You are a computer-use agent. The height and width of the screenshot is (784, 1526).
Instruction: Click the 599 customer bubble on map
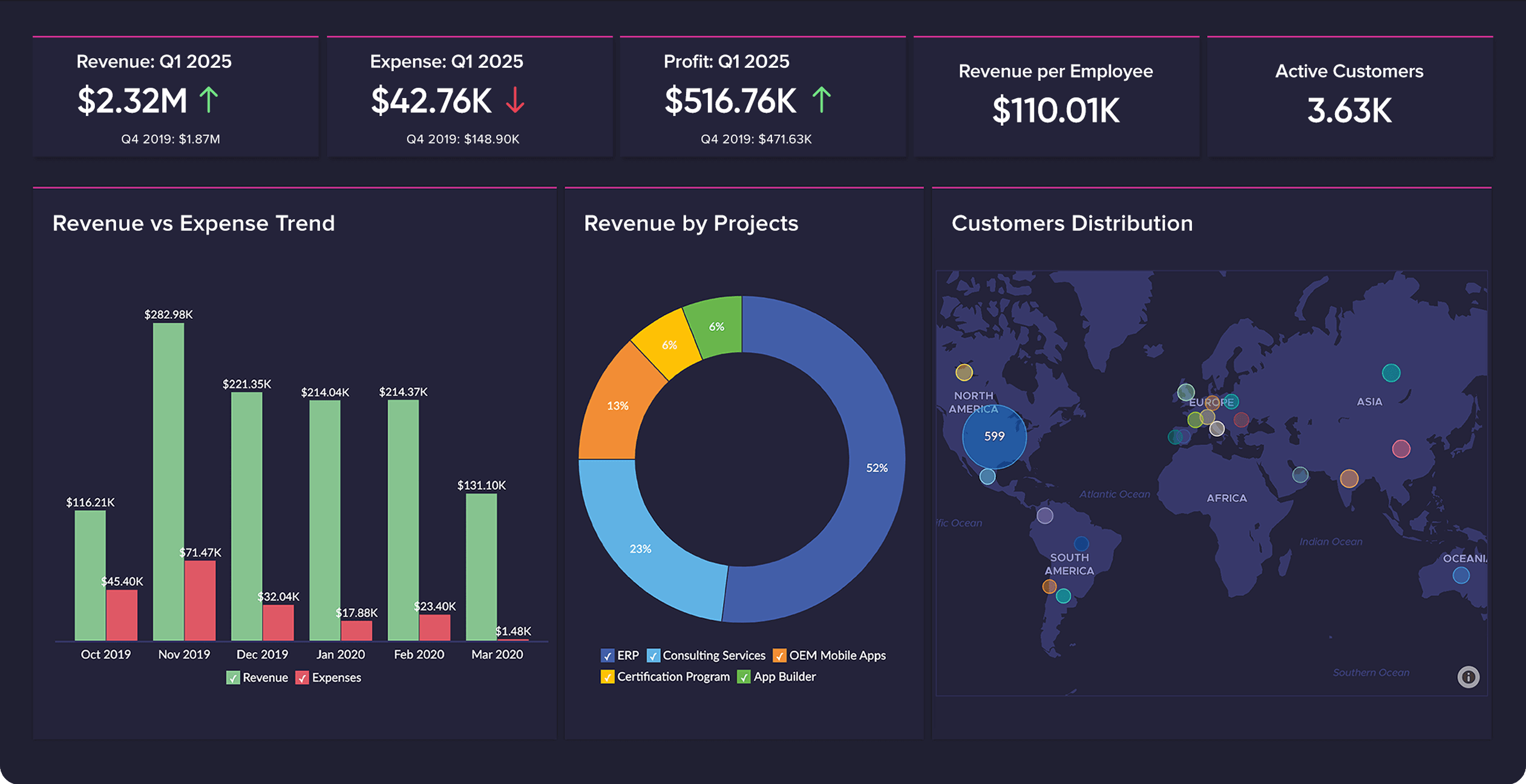[994, 436]
